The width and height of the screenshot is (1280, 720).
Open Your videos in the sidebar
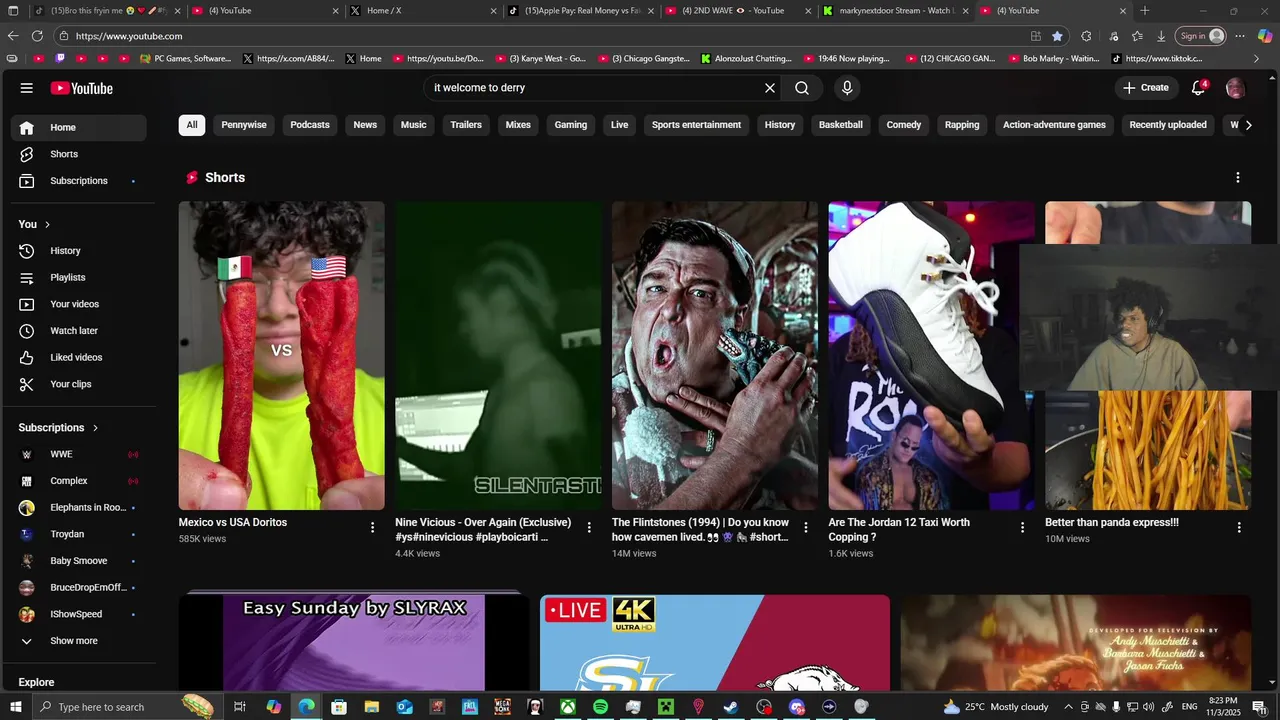pos(79,304)
